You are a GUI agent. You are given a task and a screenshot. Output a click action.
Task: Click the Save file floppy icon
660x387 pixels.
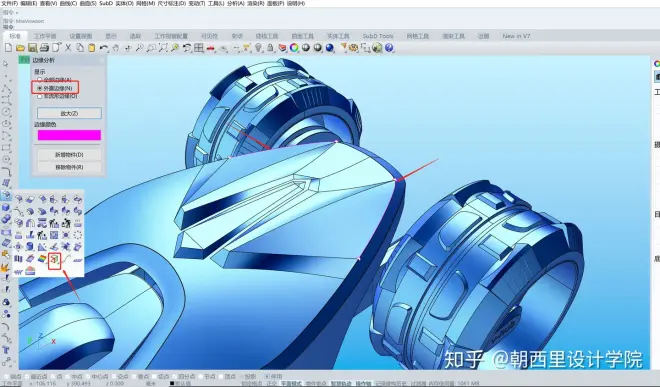click(32, 48)
